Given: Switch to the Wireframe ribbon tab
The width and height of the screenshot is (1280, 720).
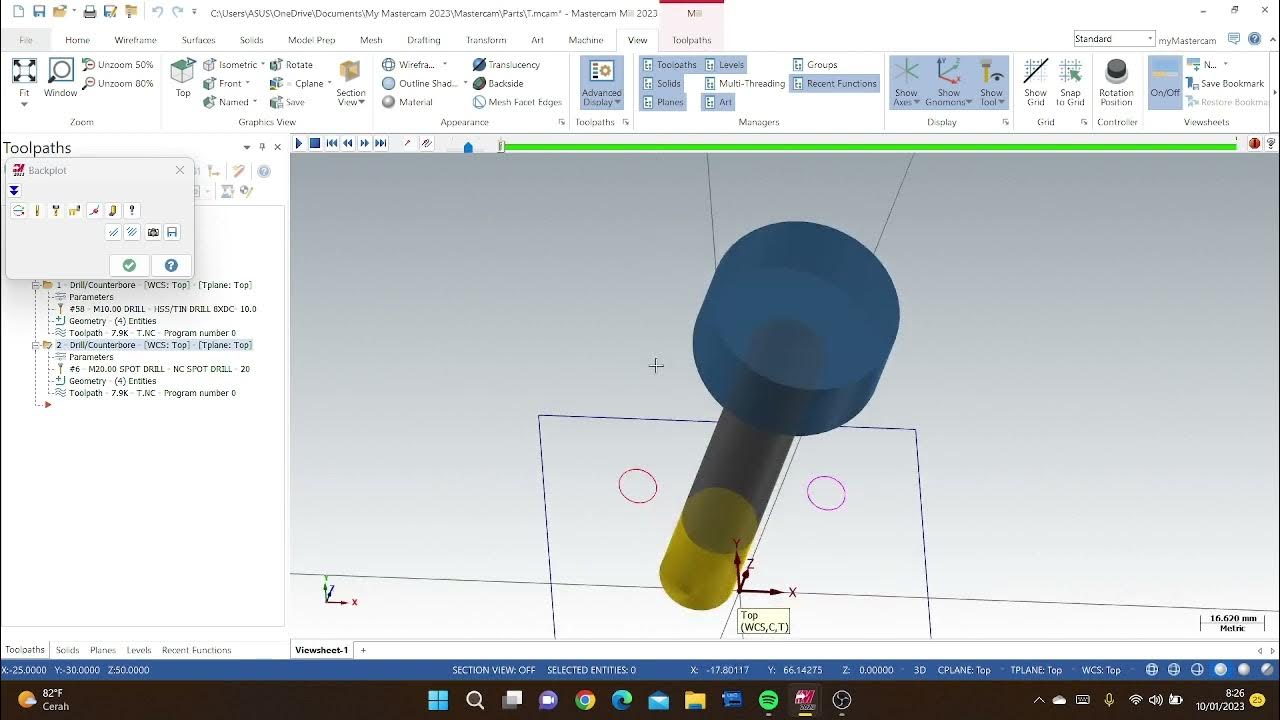Looking at the screenshot, I should click(x=135, y=40).
